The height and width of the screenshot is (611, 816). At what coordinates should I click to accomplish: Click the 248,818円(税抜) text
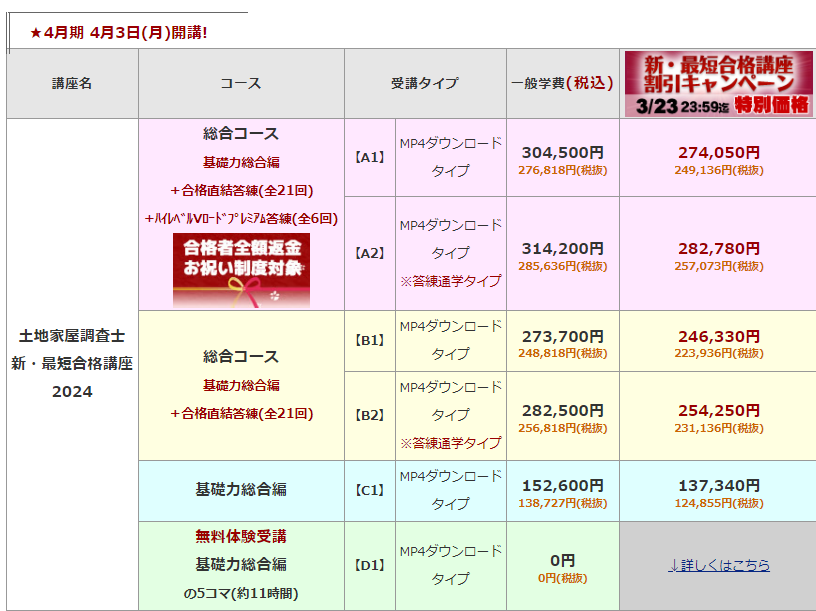(x=563, y=353)
